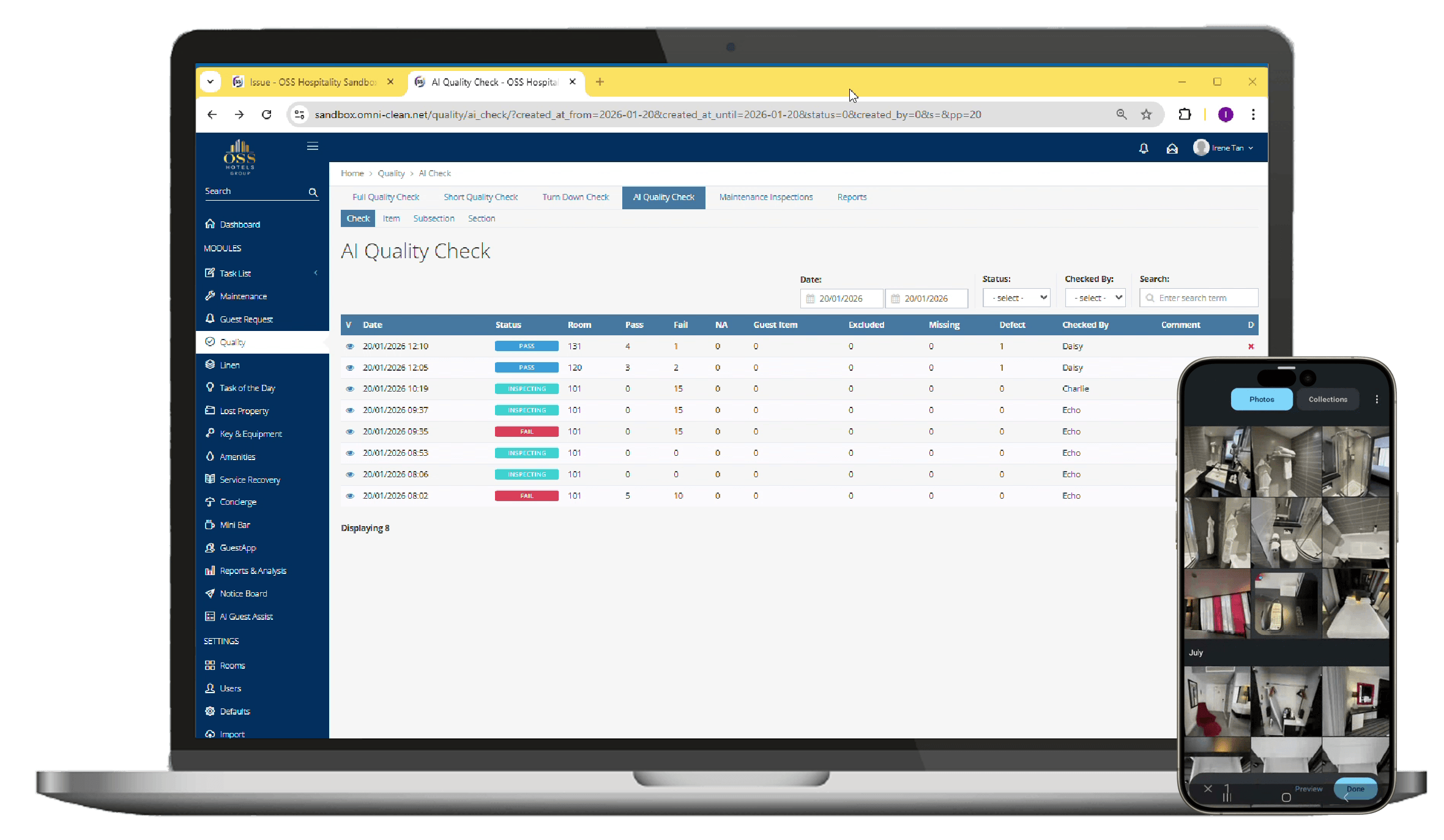Toggle the sidebar hamburger menu
The width and height of the screenshot is (1444, 840).
tap(312, 146)
